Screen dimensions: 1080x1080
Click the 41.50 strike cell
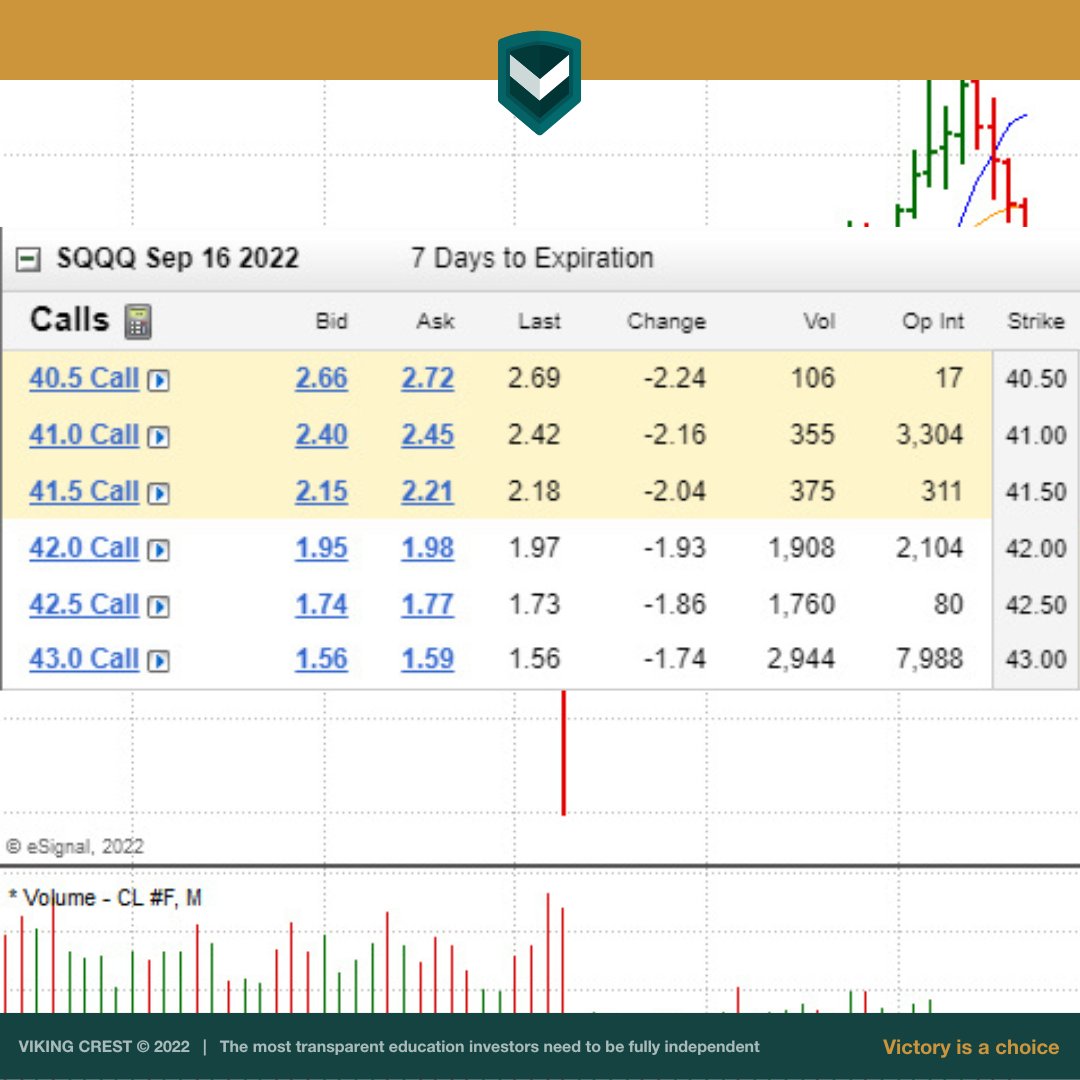tap(1036, 491)
